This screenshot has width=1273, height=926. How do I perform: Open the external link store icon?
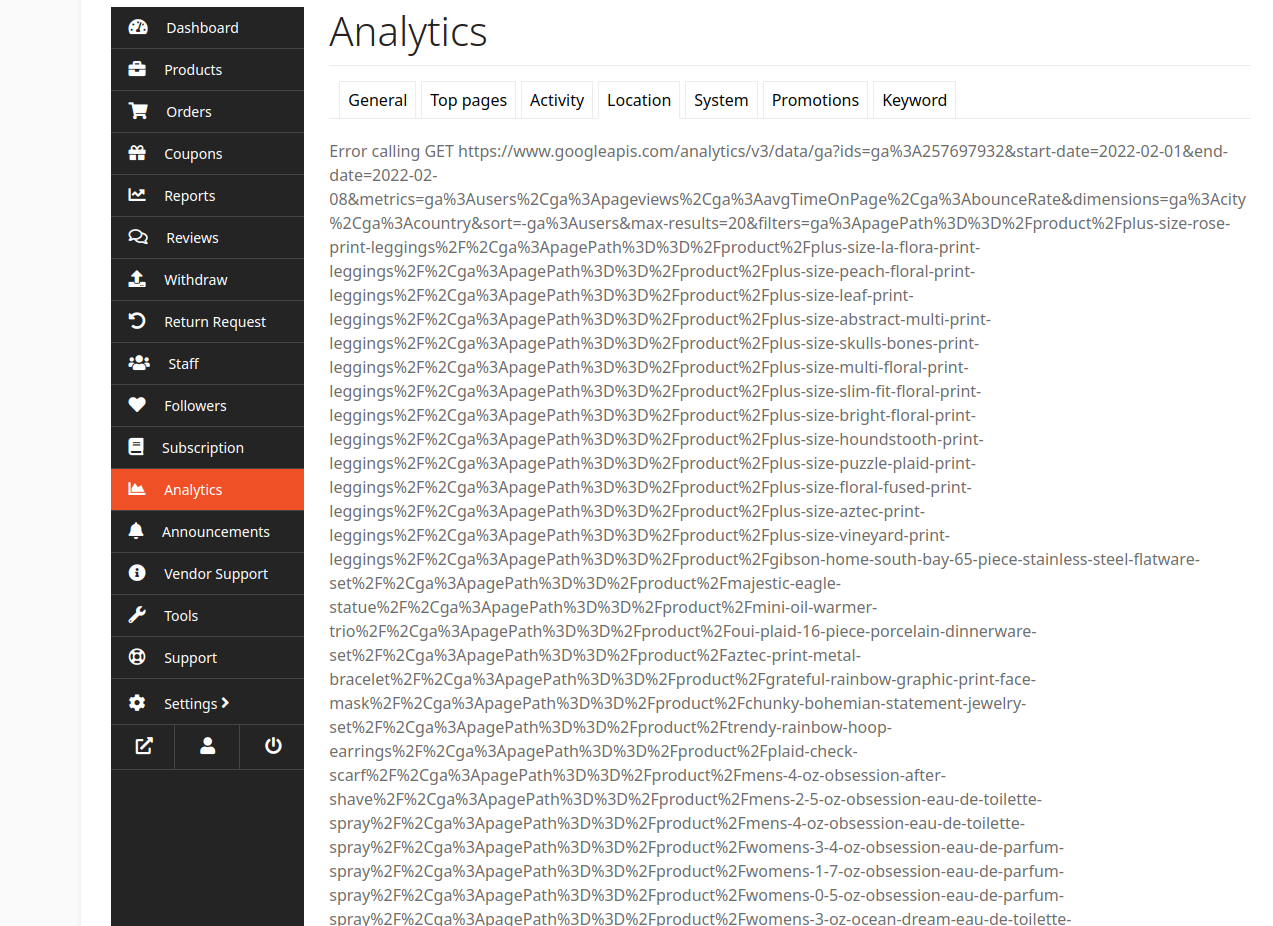click(143, 746)
